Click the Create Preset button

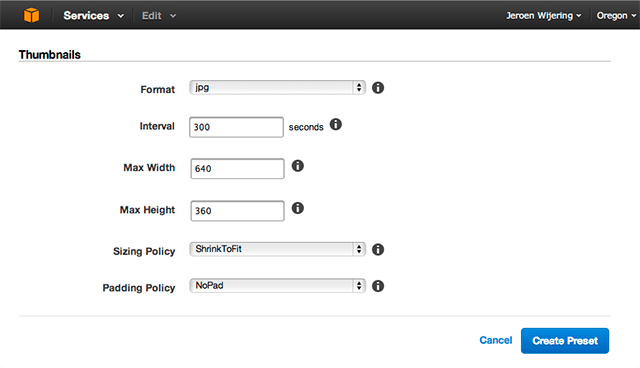point(565,341)
